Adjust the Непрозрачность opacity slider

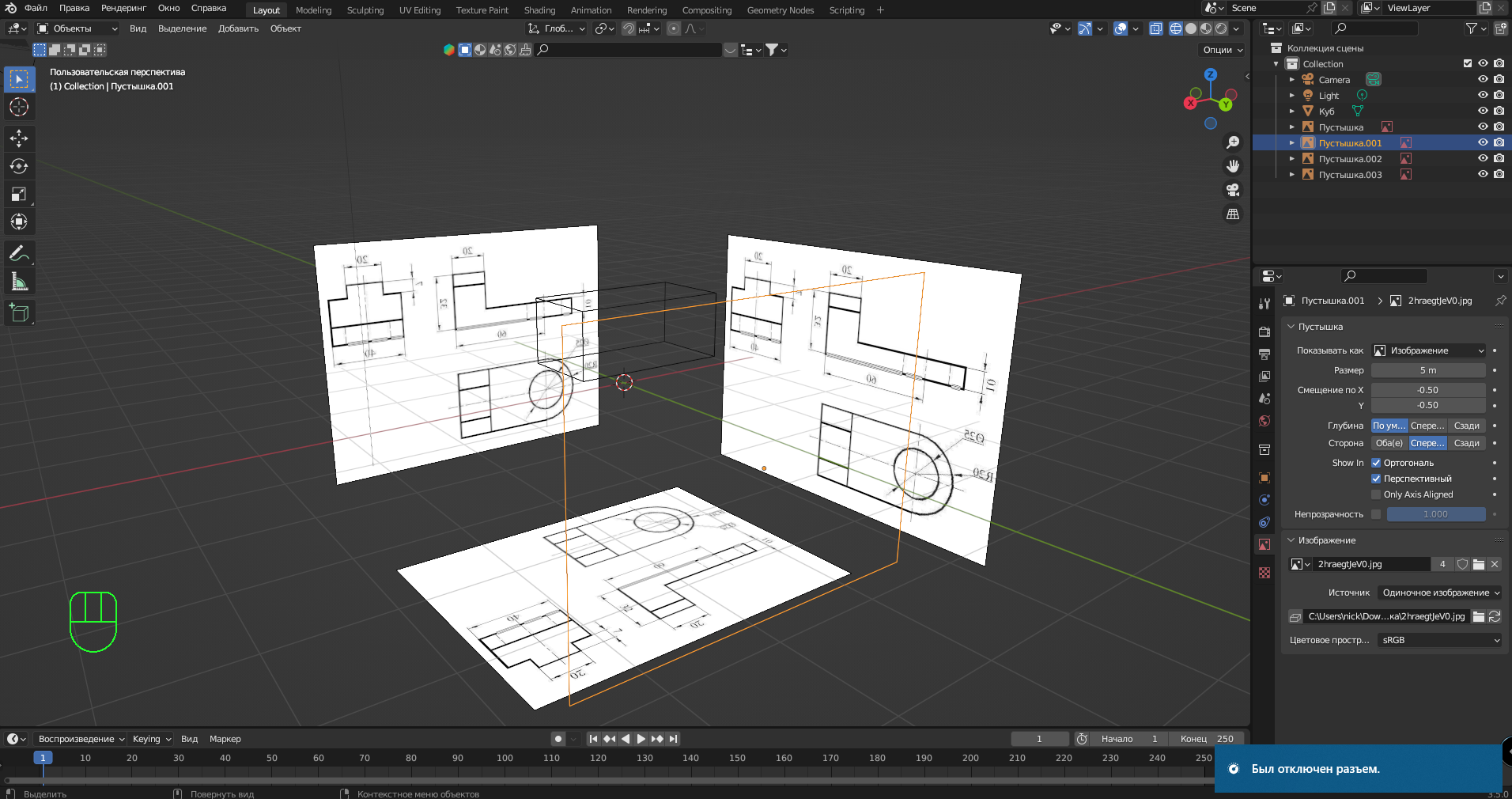[x=1435, y=514]
